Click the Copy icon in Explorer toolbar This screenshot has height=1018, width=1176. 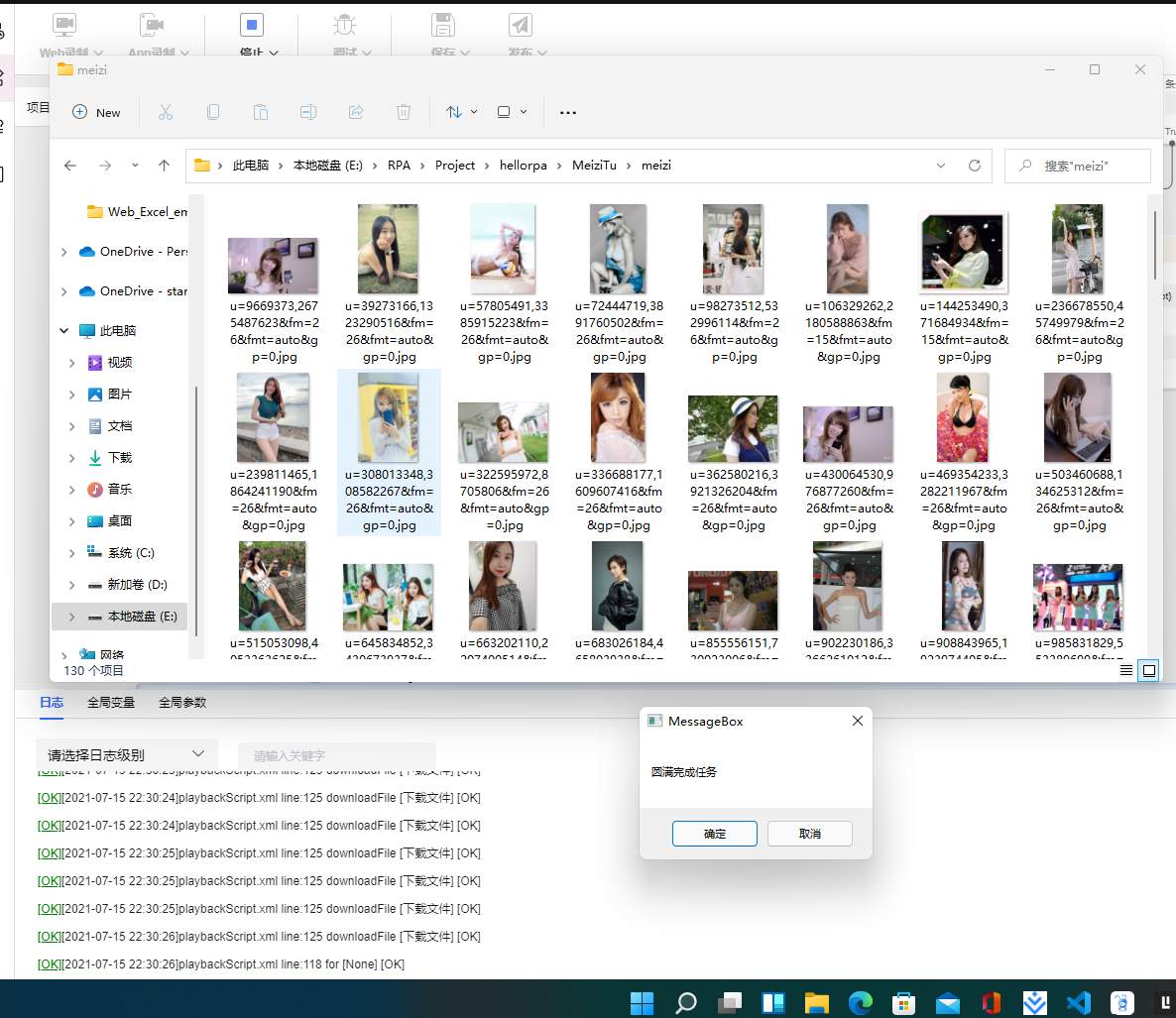(213, 112)
